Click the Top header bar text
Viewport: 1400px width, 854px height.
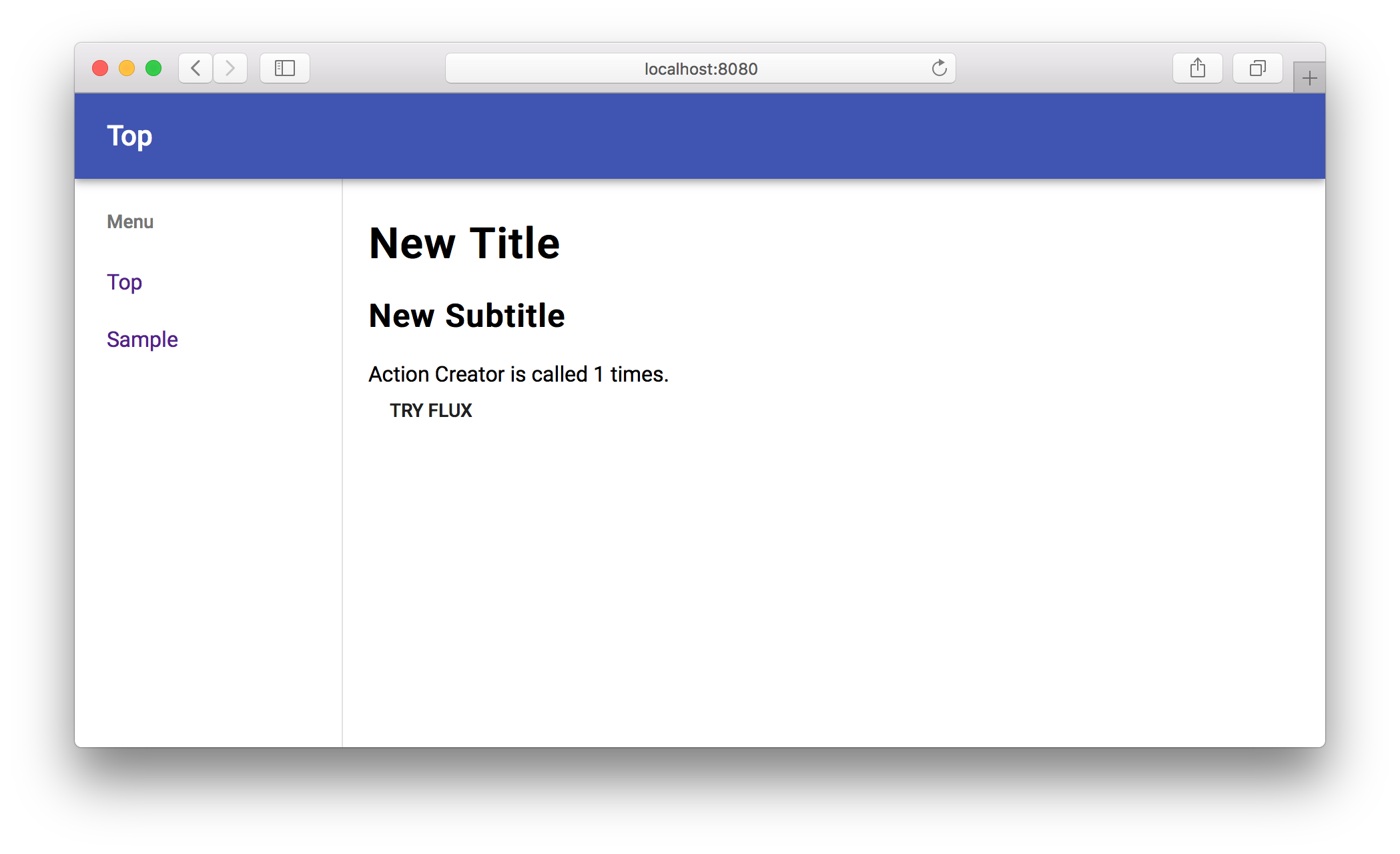(129, 135)
